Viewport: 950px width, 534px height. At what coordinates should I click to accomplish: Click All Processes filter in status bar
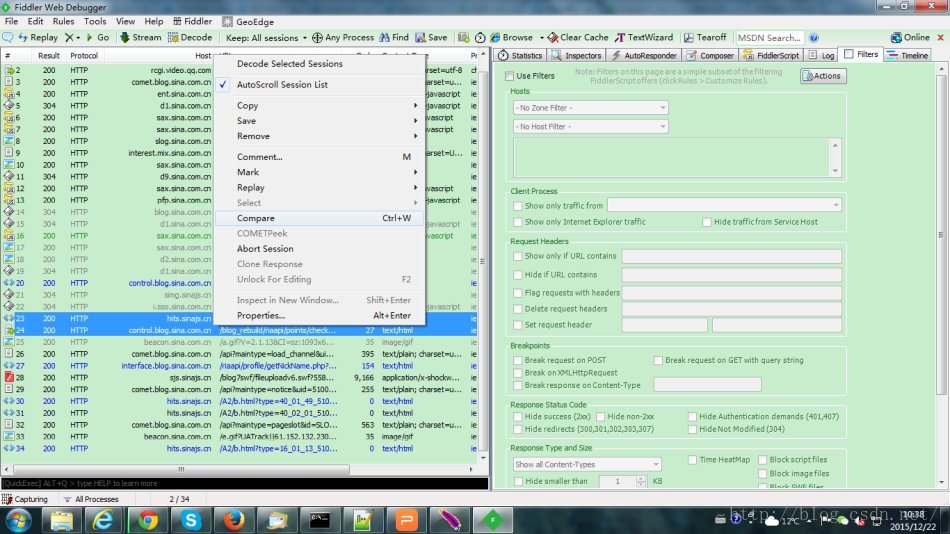pyautogui.click(x=91, y=499)
